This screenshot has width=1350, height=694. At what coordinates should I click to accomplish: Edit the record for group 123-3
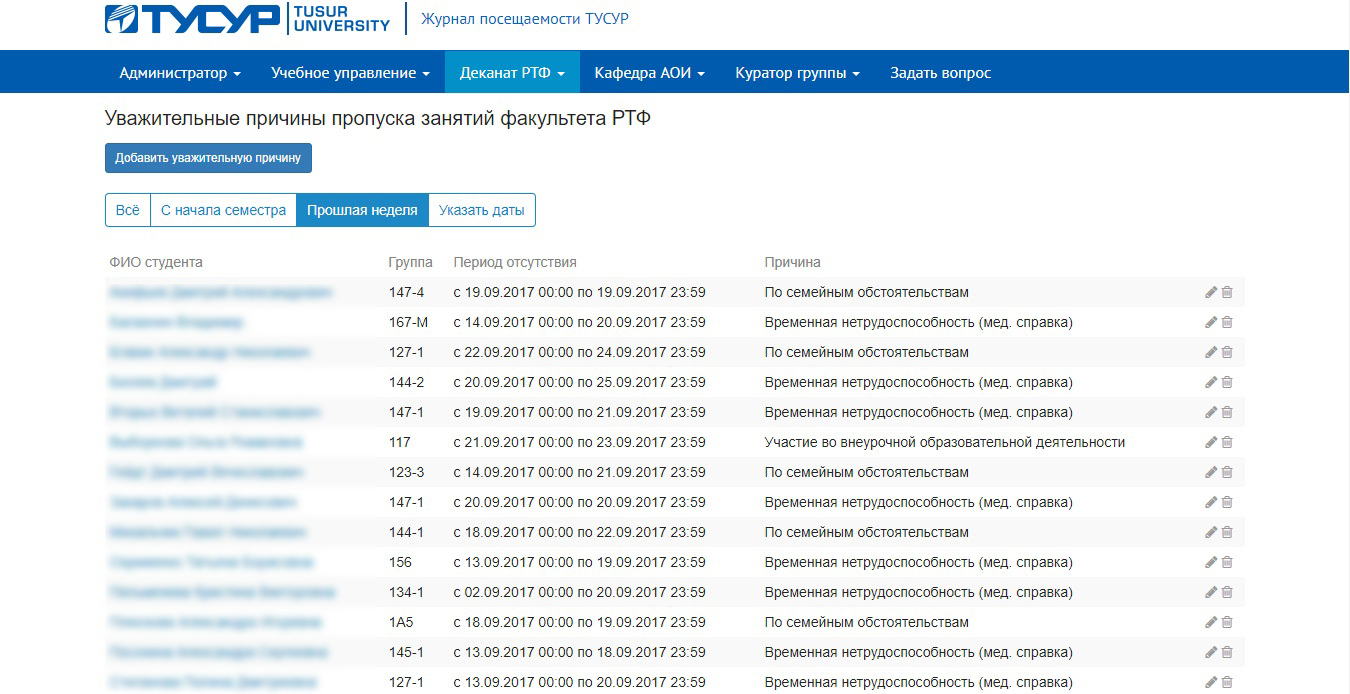(1211, 472)
